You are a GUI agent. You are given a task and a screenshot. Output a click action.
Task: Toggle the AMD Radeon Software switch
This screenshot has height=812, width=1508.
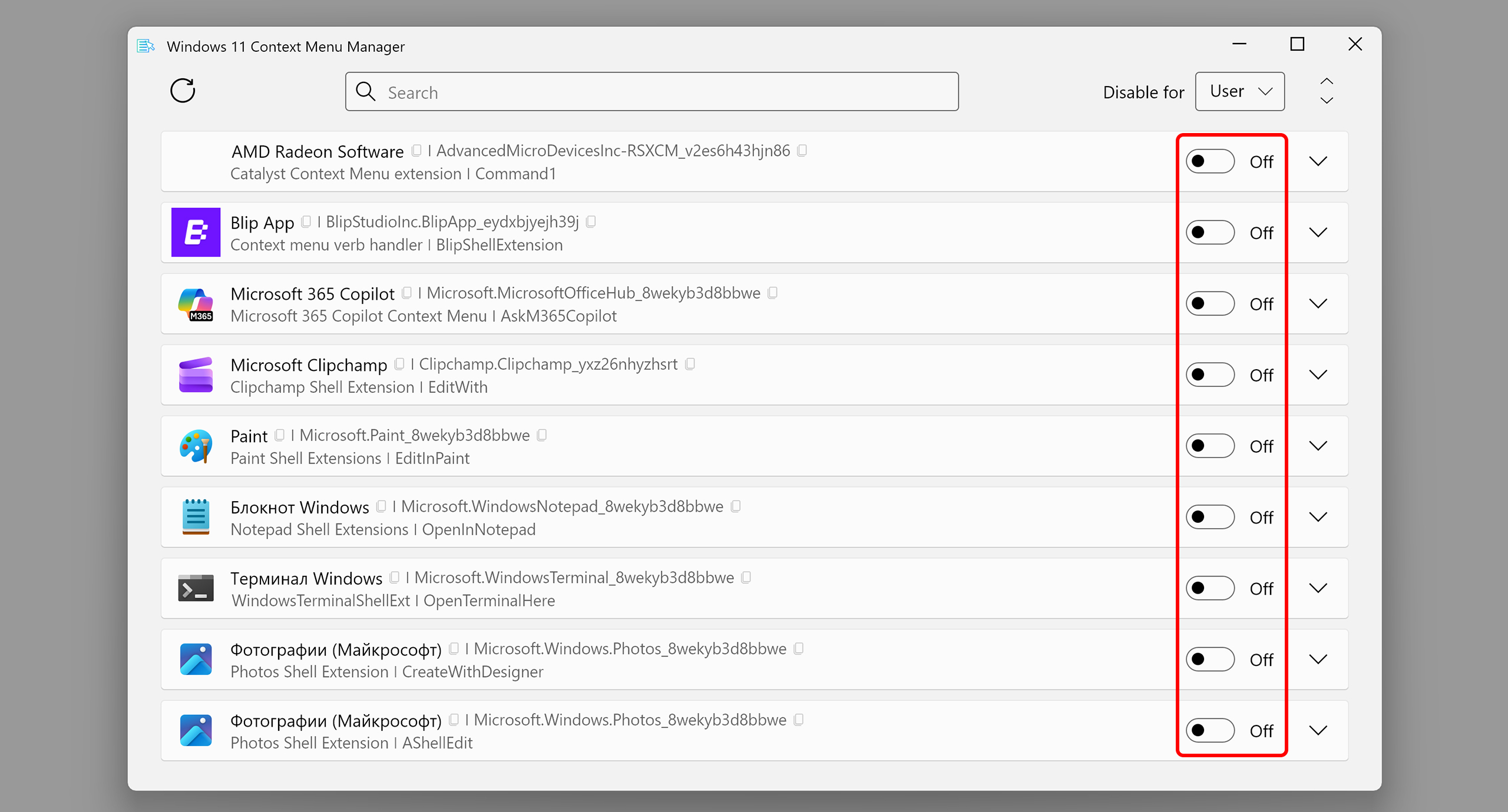click(1210, 161)
